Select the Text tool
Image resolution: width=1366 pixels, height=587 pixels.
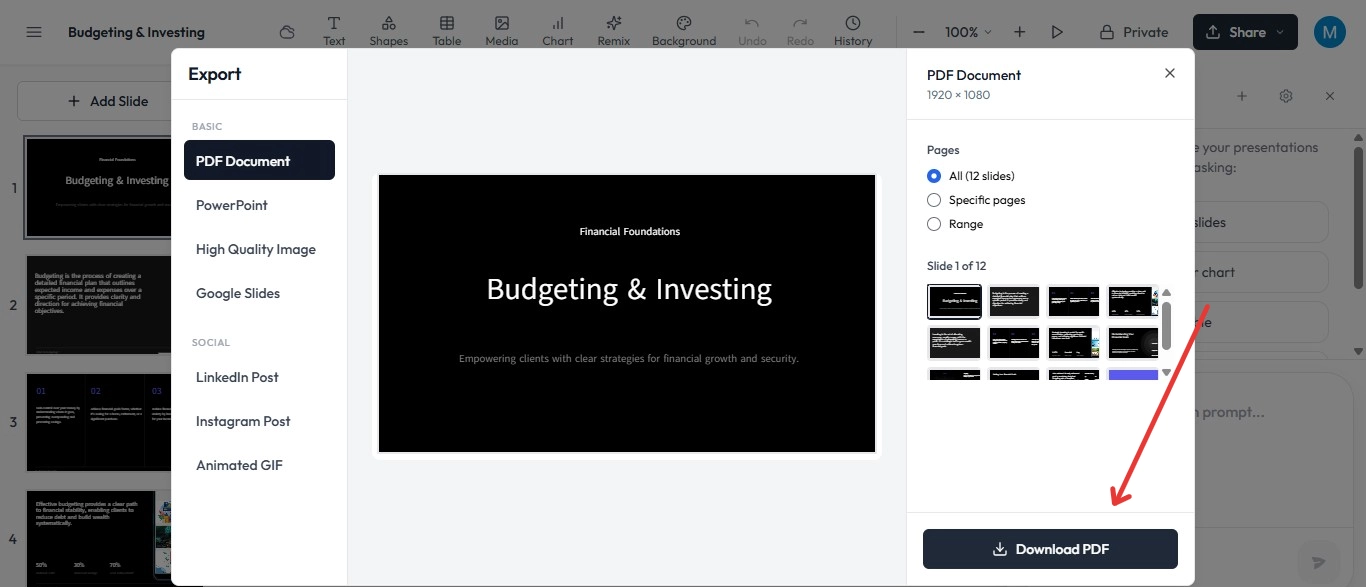pyautogui.click(x=334, y=31)
